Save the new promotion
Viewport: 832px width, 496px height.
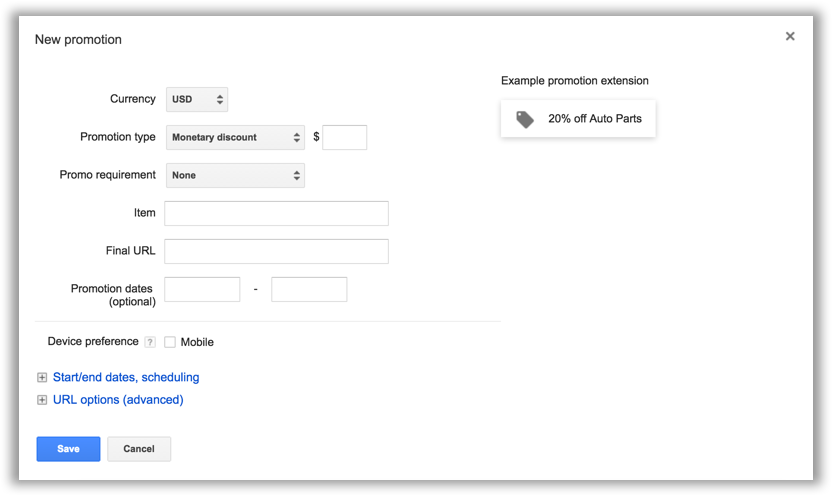pos(68,449)
